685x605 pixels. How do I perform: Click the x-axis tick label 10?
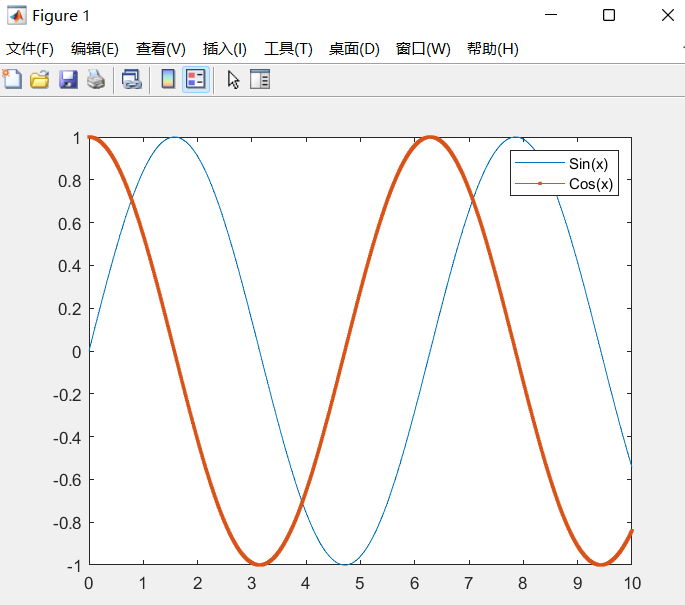(x=632, y=583)
